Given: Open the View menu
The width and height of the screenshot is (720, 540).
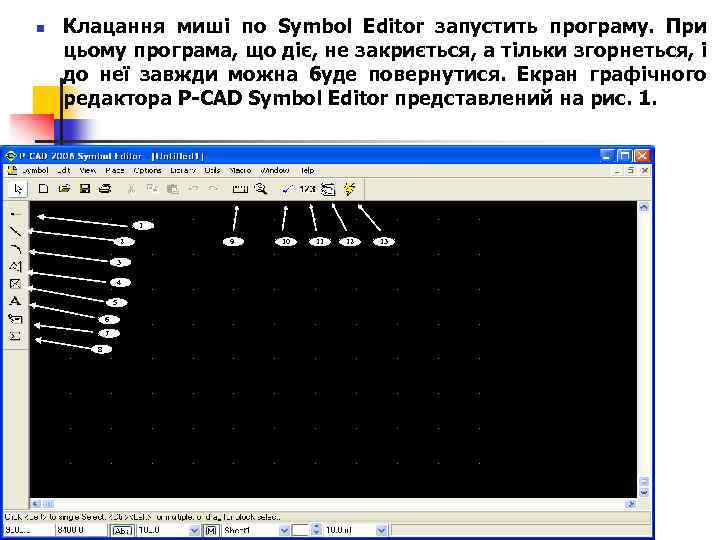Looking at the screenshot, I should 87,170.
